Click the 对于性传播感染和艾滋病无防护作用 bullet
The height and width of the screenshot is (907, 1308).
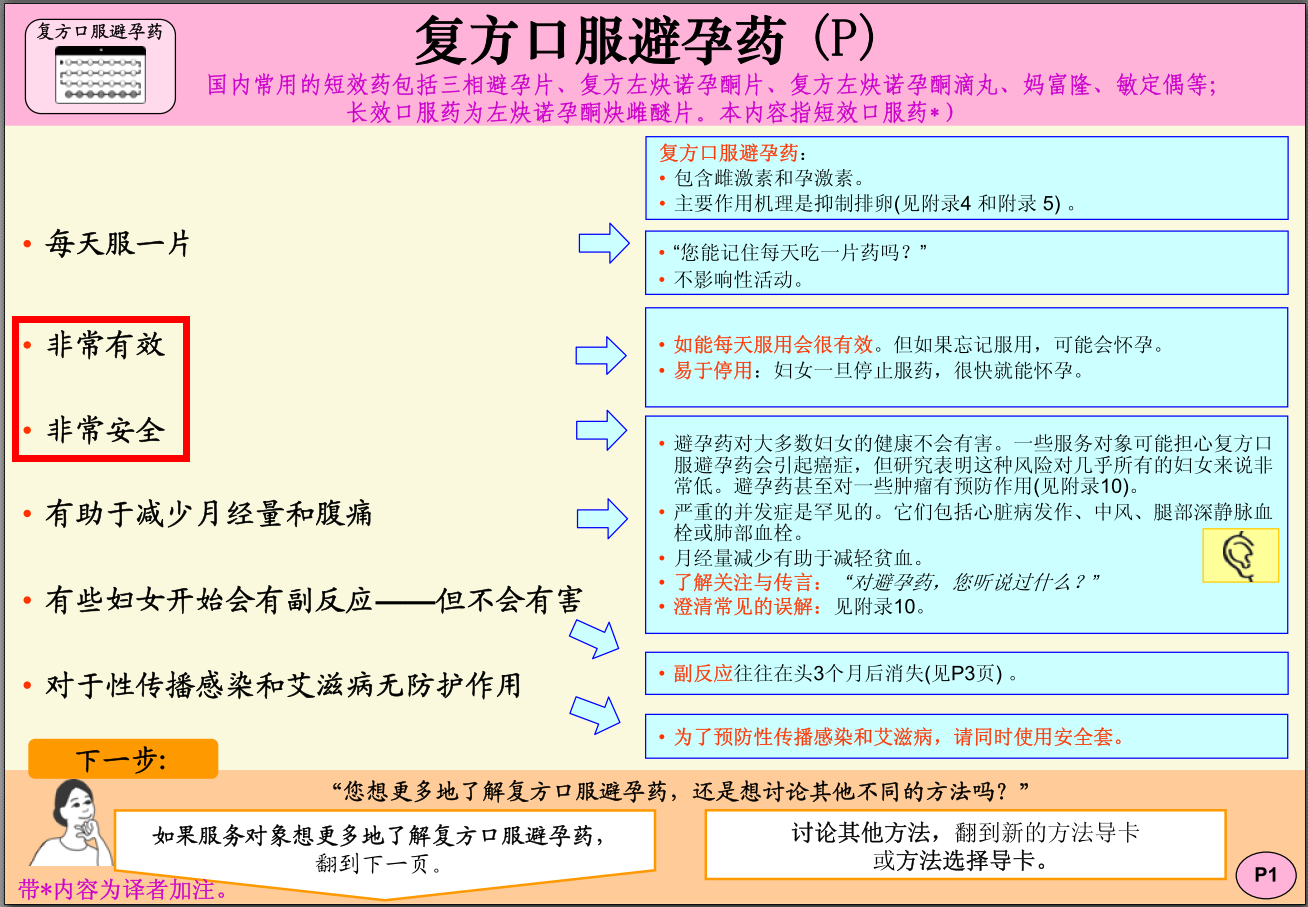[283, 686]
